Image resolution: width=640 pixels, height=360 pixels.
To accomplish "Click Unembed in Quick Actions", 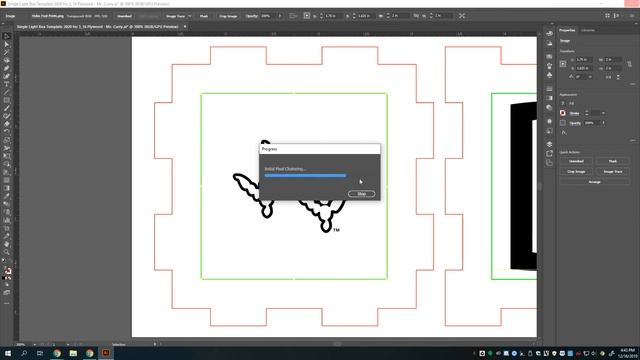I will [x=576, y=161].
